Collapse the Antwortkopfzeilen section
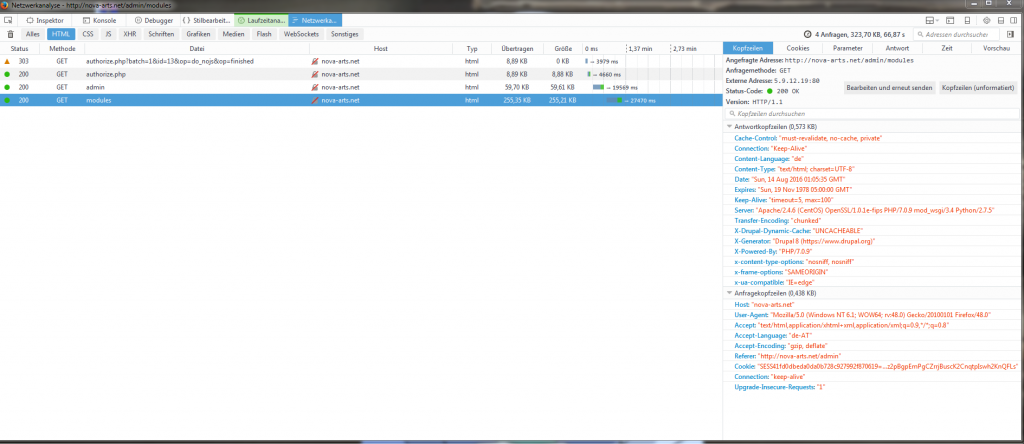Image resolution: width=1024 pixels, height=444 pixels. [x=729, y=127]
